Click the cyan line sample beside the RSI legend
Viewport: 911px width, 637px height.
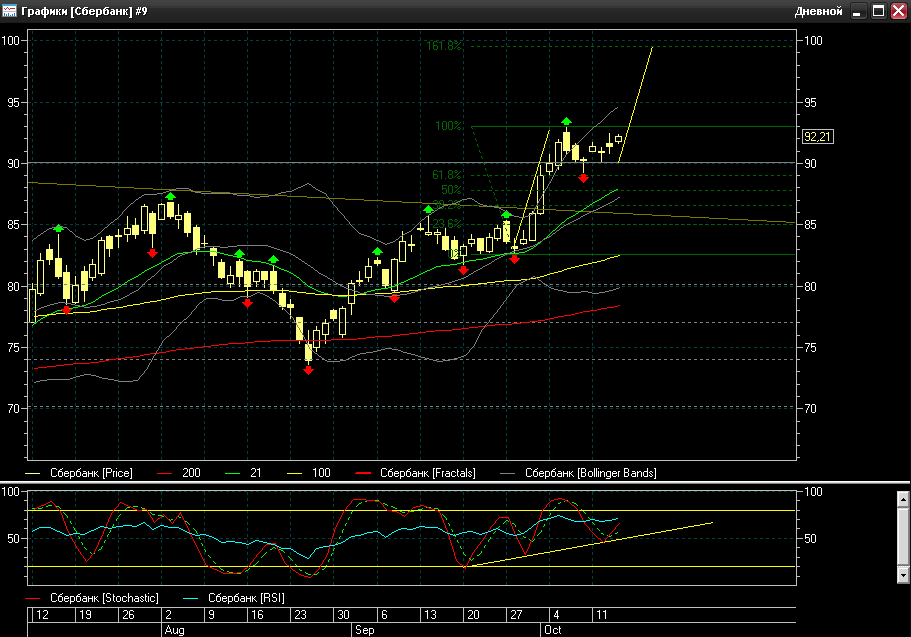coord(190,599)
